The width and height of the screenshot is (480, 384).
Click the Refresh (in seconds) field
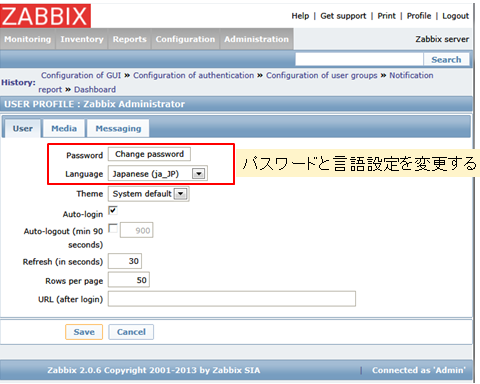[125, 261]
